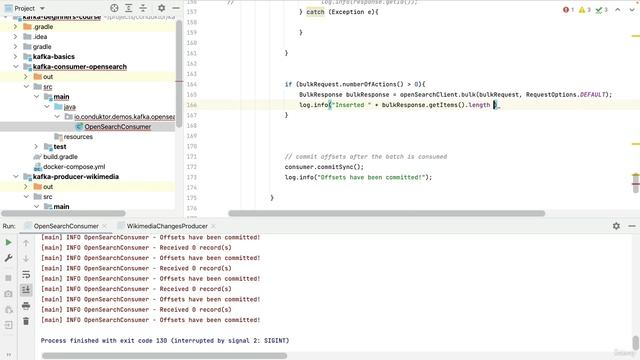Click line number 166 in gutter

tap(191, 105)
